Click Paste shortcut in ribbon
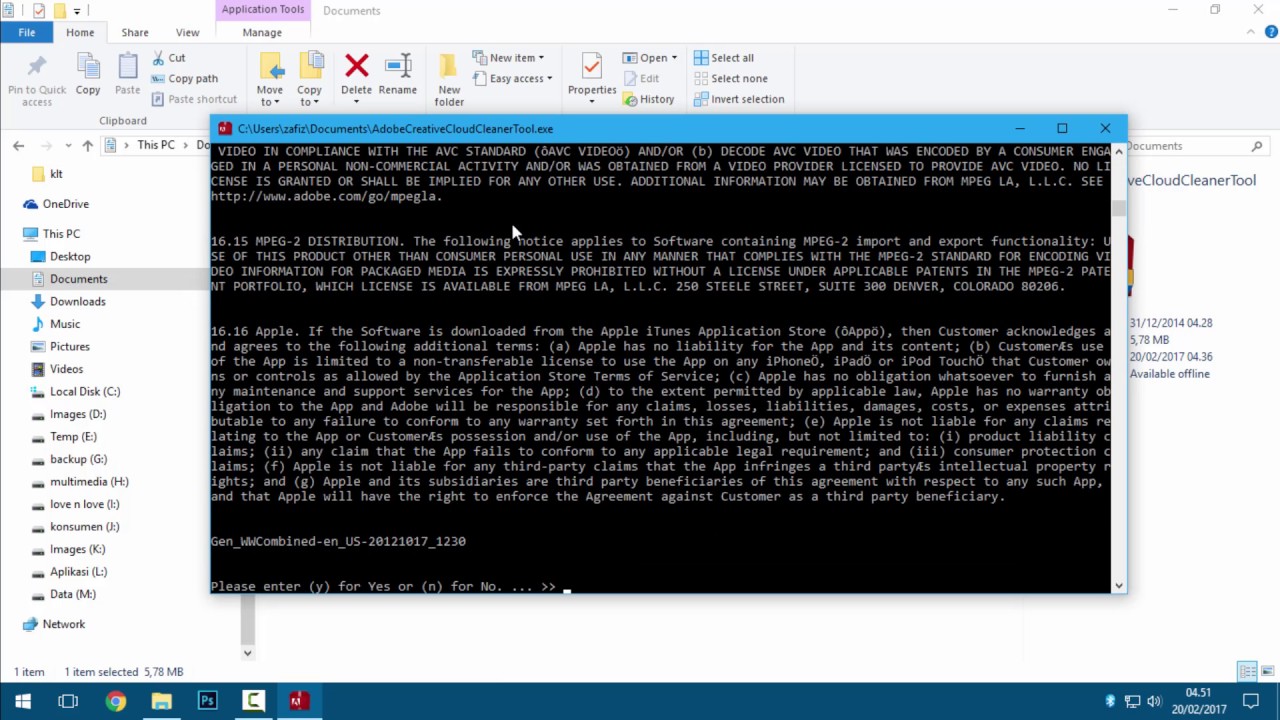 194,99
